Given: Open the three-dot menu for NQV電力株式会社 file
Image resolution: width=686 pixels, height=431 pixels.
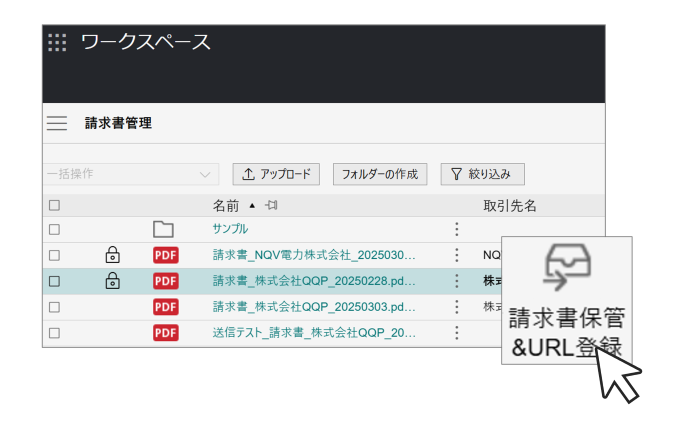Looking at the screenshot, I should (457, 255).
